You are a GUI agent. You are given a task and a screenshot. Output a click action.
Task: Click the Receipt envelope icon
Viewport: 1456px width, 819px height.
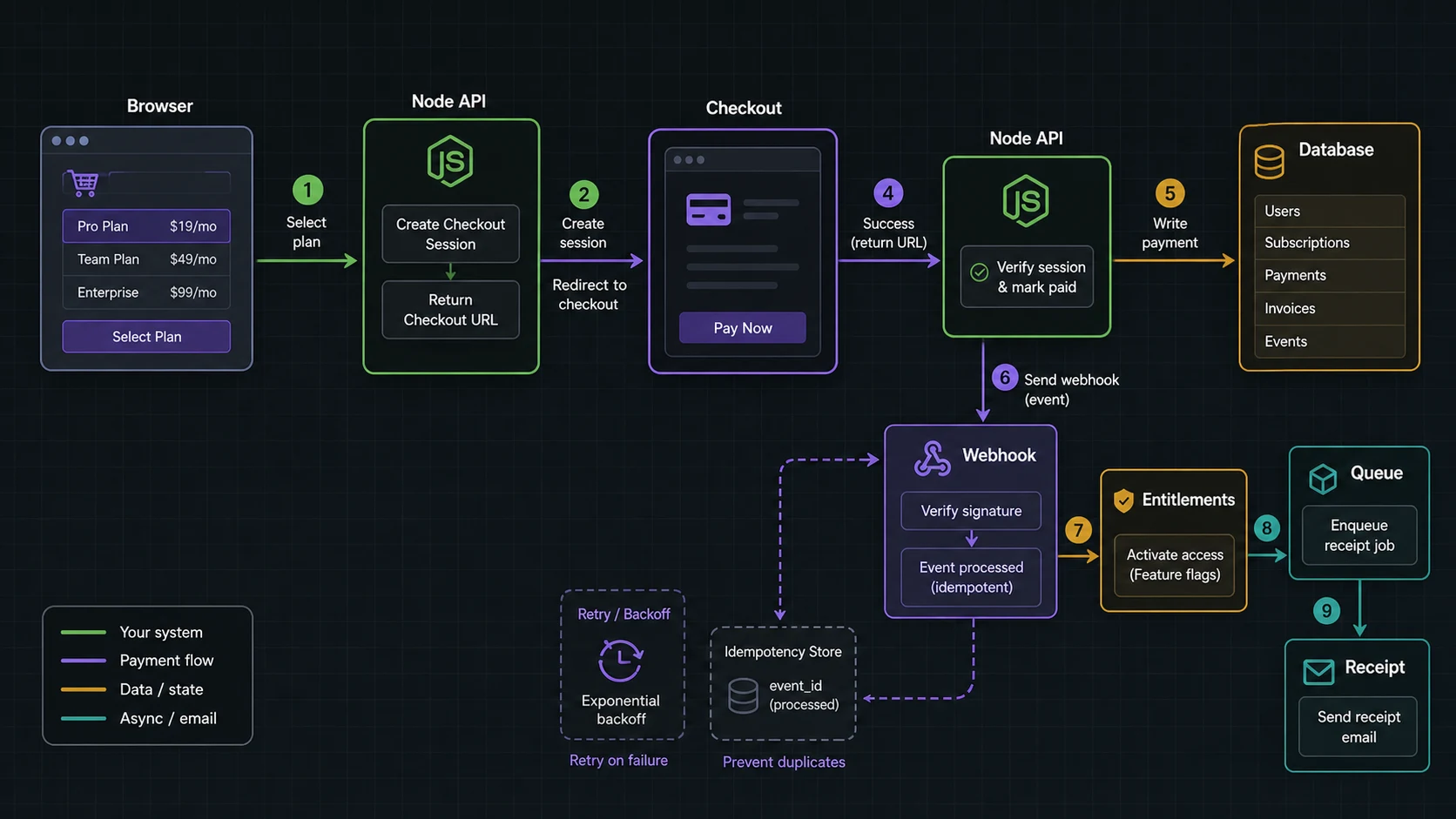(x=1318, y=671)
